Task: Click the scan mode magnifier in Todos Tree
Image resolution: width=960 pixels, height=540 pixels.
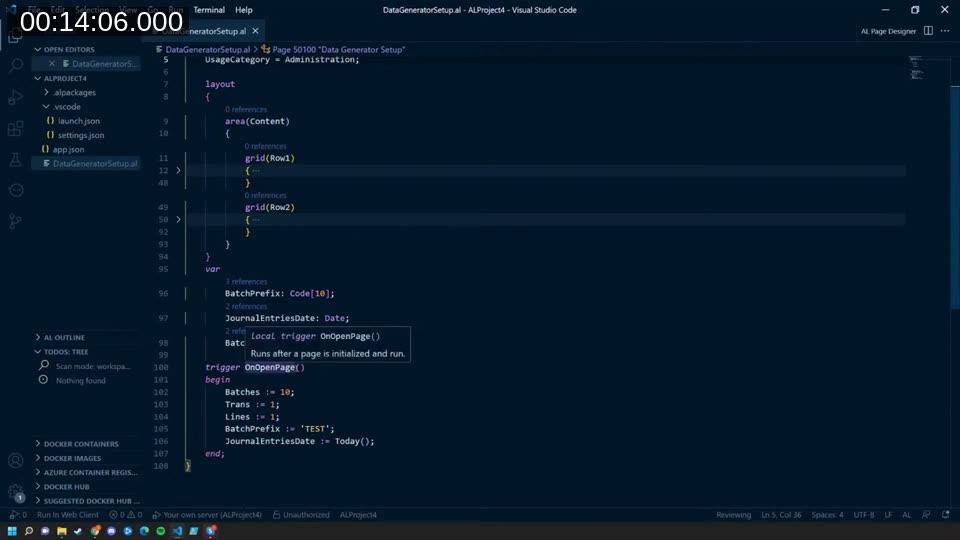Action: (x=43, y=366)
